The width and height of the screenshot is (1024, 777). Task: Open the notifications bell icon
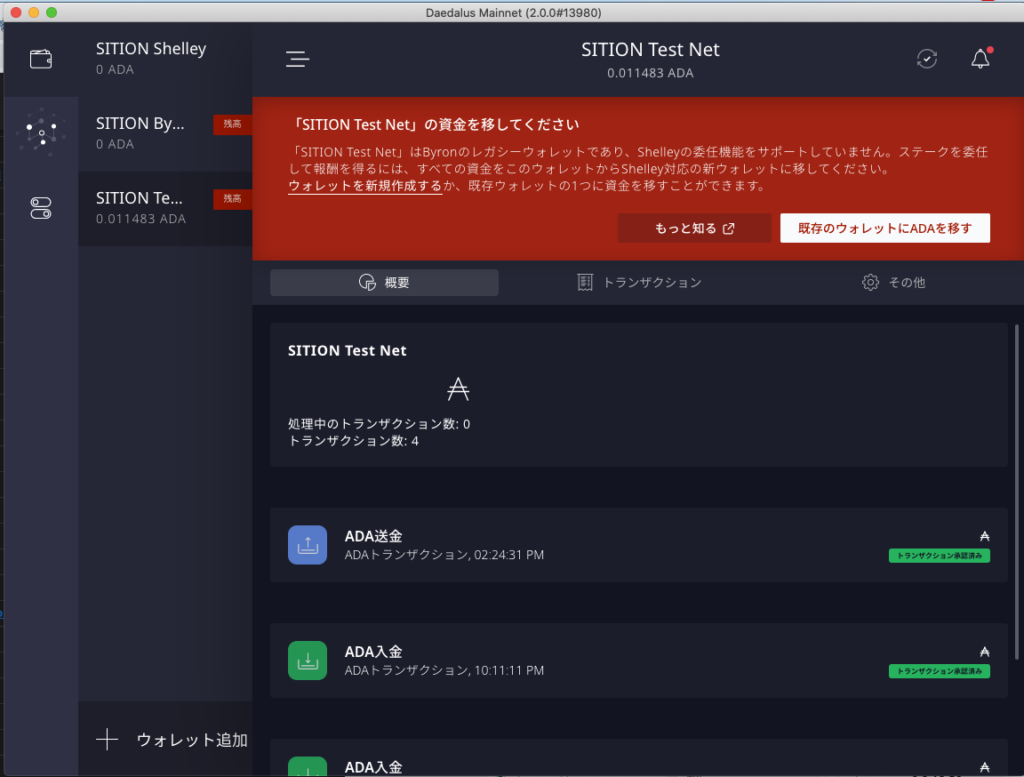point(980,59)
